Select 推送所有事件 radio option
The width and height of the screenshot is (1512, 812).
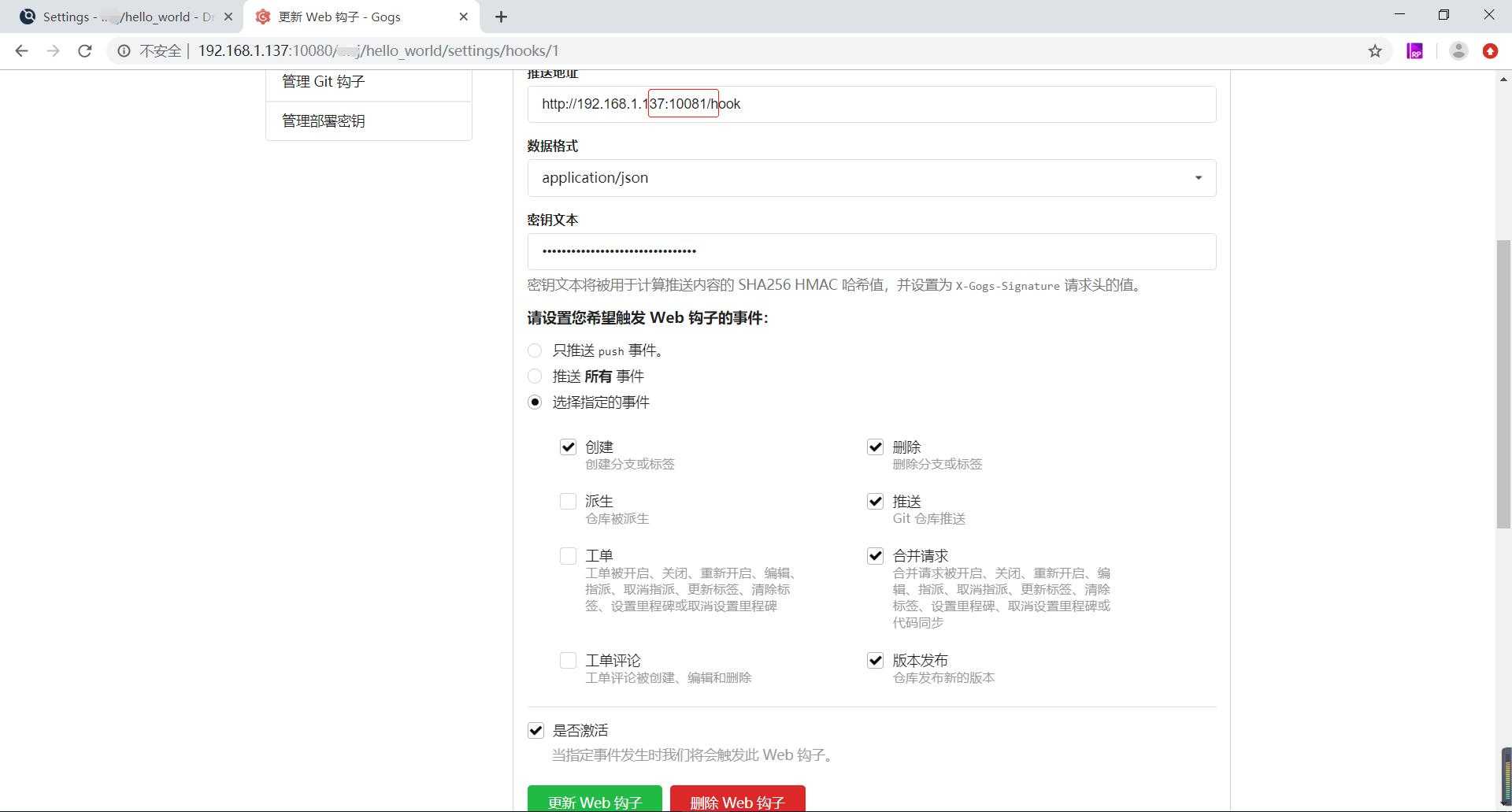pos(535,376)
